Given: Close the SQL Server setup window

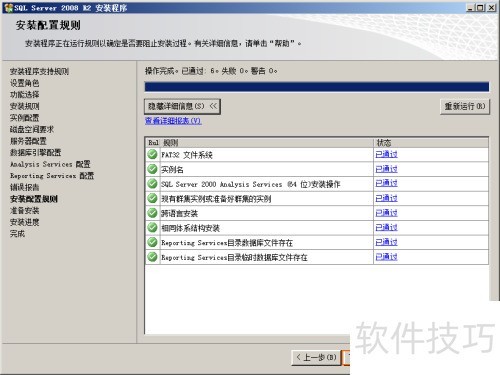Looking at the screenshot, I should pyautogui.click(x=491, y=7).
